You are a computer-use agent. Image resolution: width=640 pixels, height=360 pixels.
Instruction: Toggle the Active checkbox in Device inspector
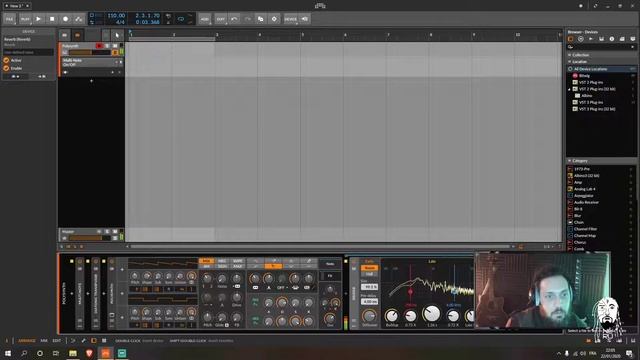tap(6, 60)
